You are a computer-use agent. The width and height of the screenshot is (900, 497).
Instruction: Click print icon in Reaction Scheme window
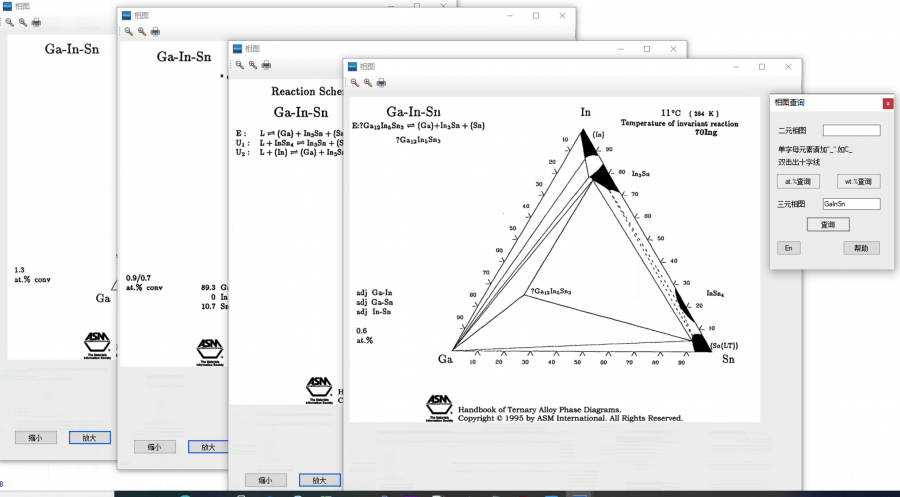(x=266, y=65)
